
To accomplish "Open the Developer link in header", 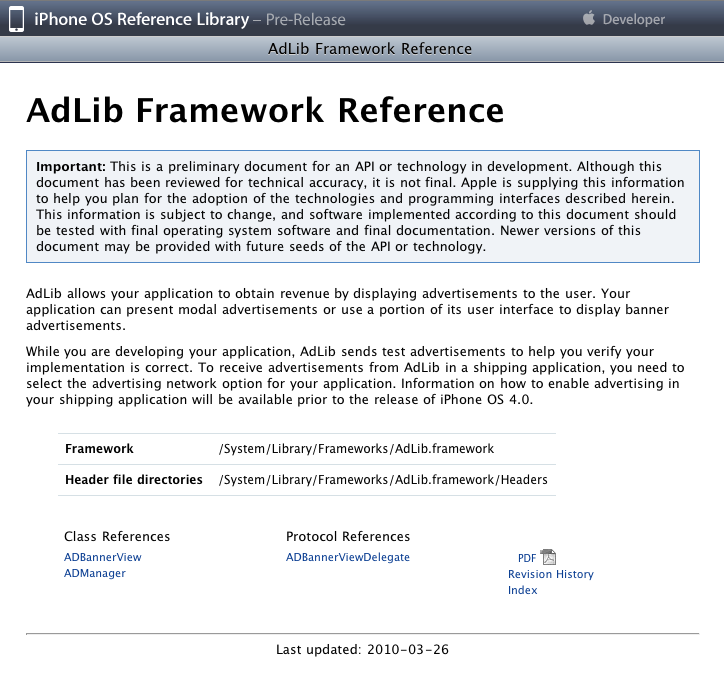I will [x=634, y=19].
